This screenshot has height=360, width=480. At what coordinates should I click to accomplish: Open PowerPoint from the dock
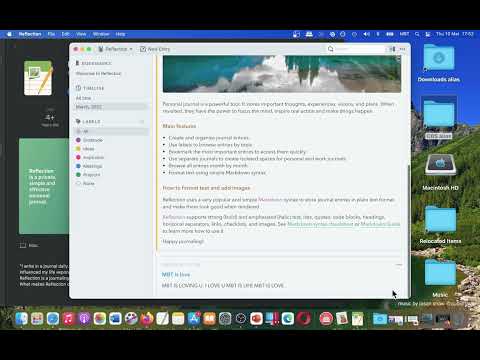tap(256, 319)
